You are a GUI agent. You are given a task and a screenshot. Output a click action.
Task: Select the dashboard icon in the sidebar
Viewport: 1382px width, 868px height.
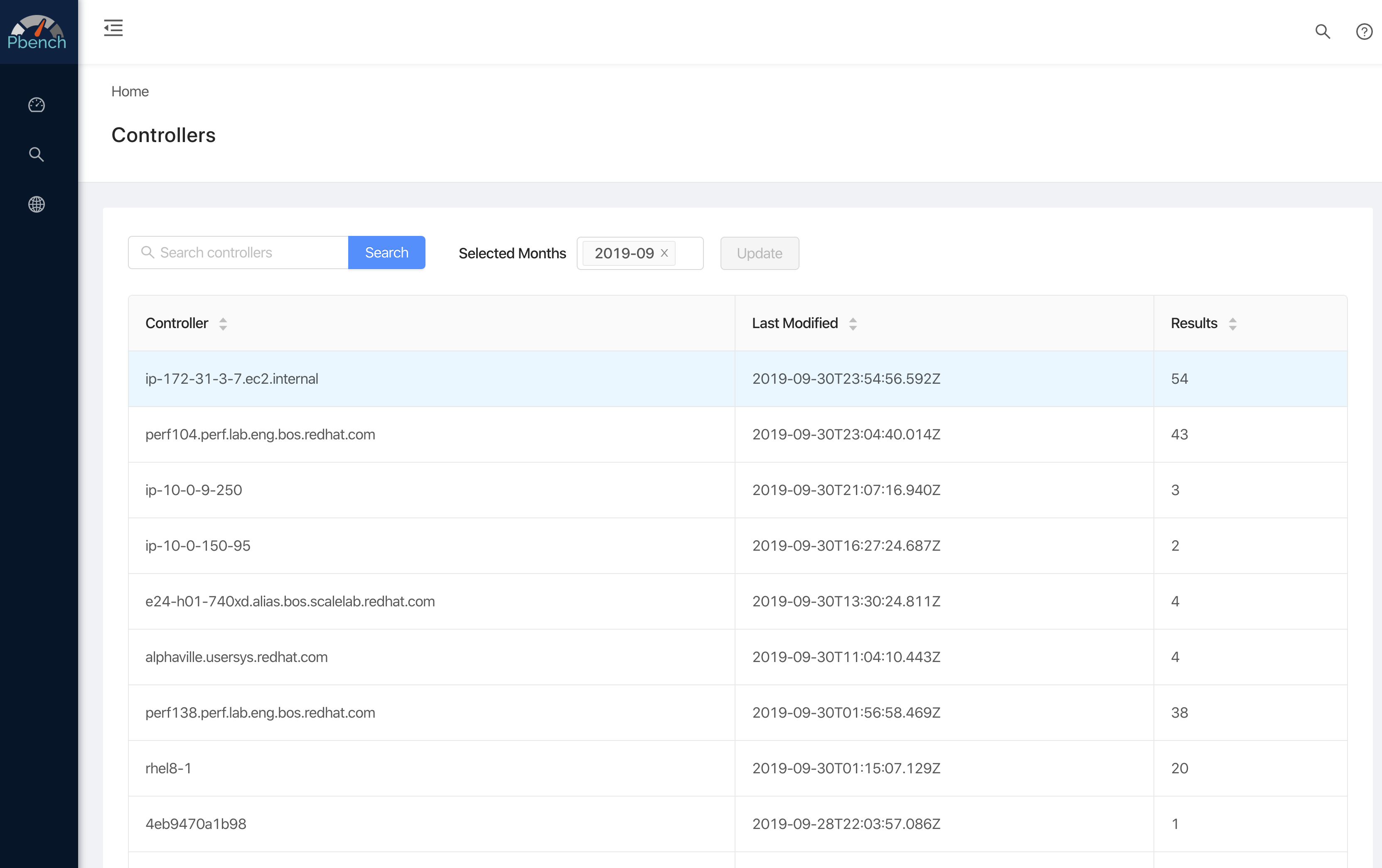pos(36,104)
